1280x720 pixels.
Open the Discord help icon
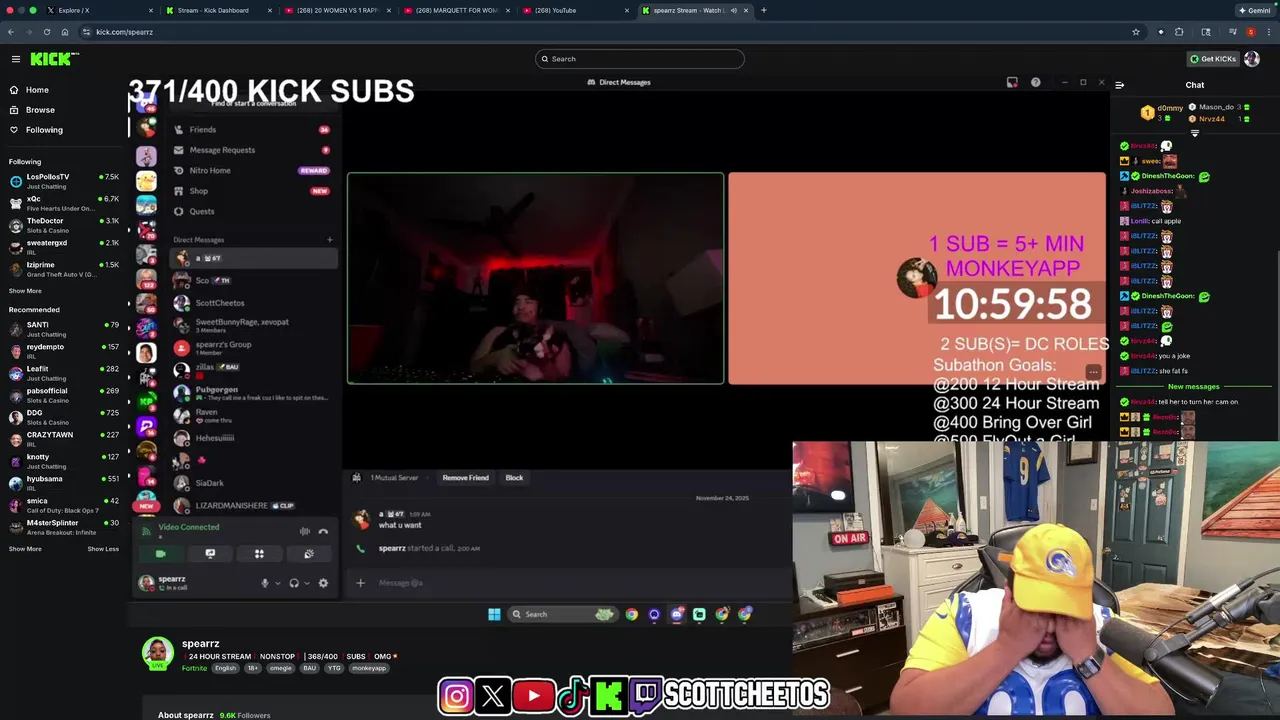(x=1036, y=83)
